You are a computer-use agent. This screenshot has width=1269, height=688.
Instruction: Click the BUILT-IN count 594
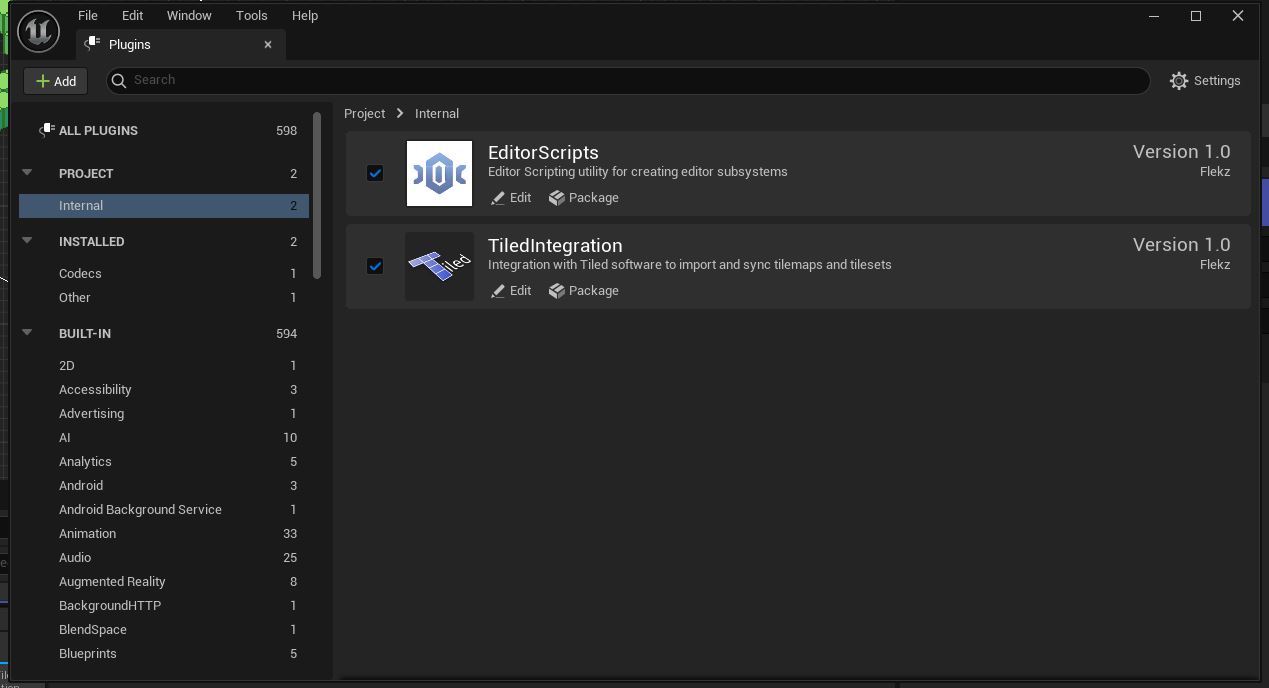point(286,333)
